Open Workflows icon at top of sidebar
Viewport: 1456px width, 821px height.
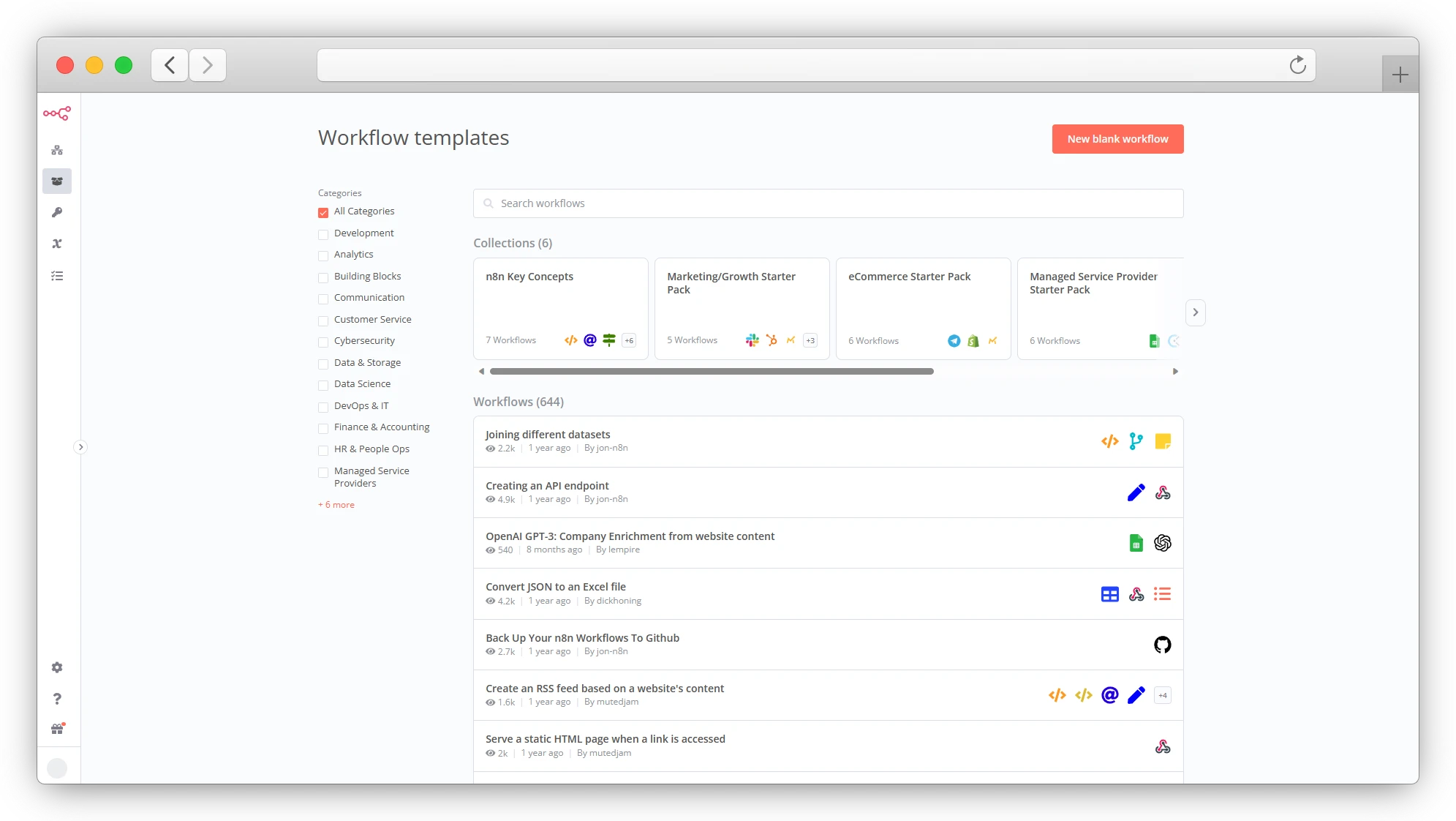[x=57, y=150]
